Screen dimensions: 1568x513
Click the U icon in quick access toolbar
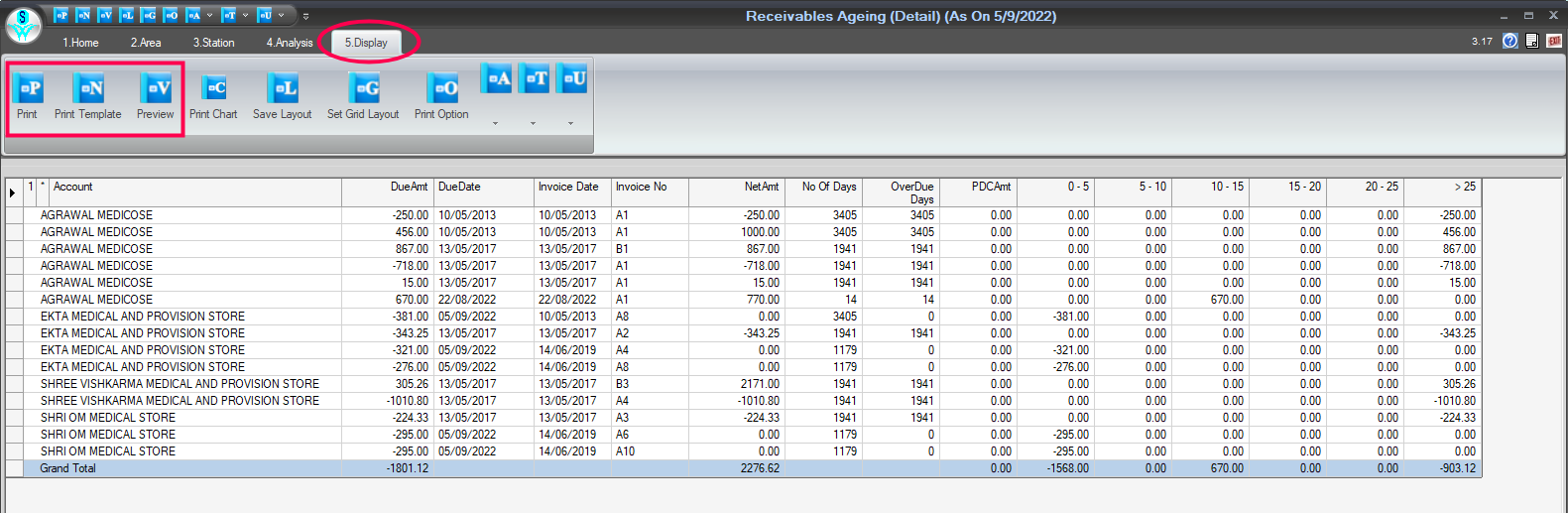265,15
